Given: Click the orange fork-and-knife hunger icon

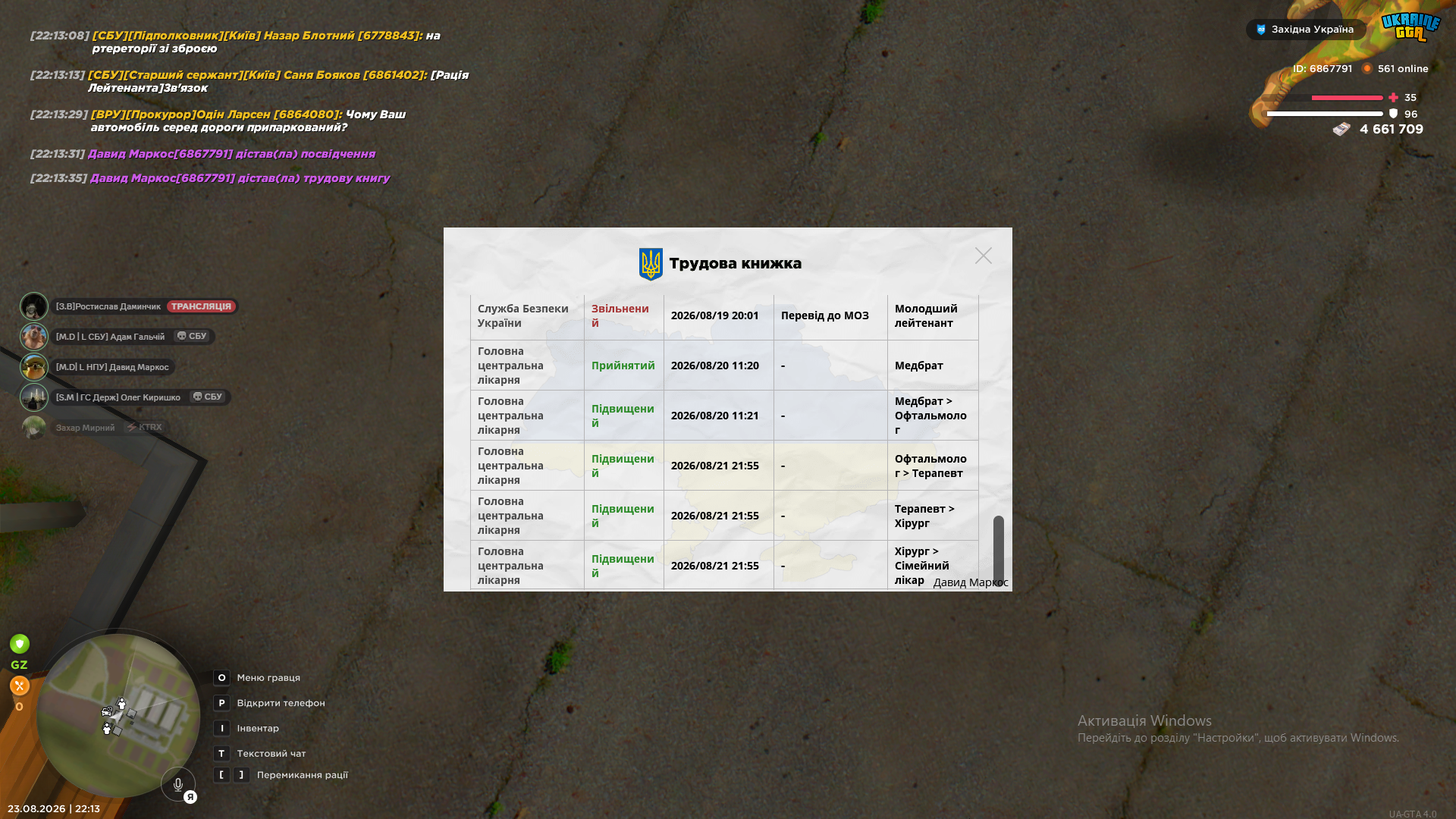Looking at the screenshot, I should tap(20, 686).
